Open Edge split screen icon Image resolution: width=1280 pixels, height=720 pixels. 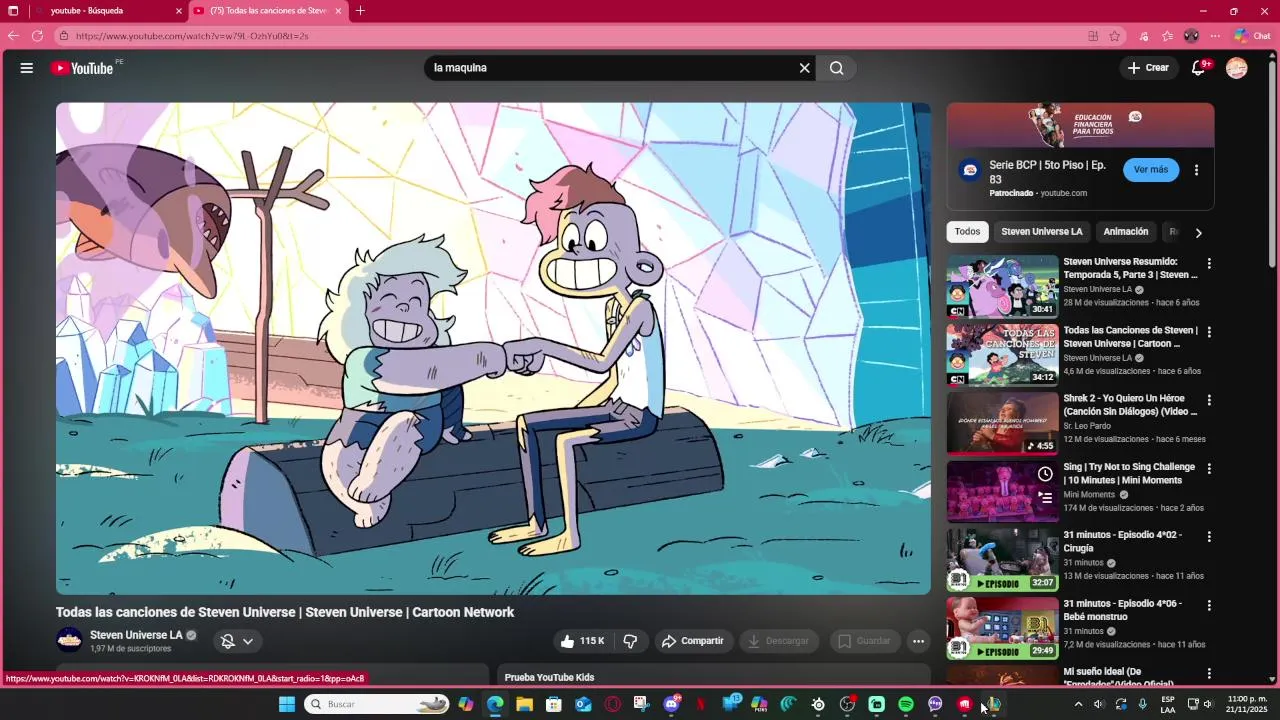pyautogui.click(x=1093, y=36)
